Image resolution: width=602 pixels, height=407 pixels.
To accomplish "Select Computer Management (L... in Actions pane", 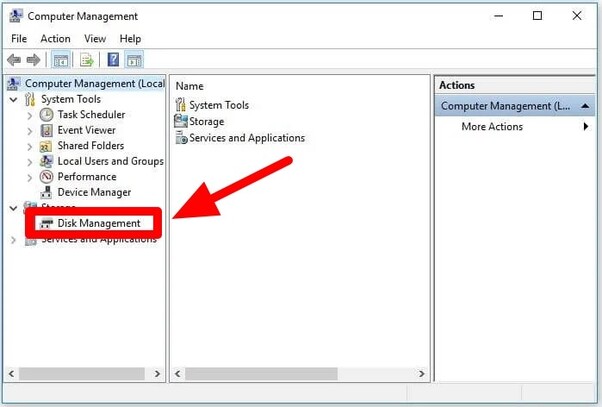I will point(514,106).
